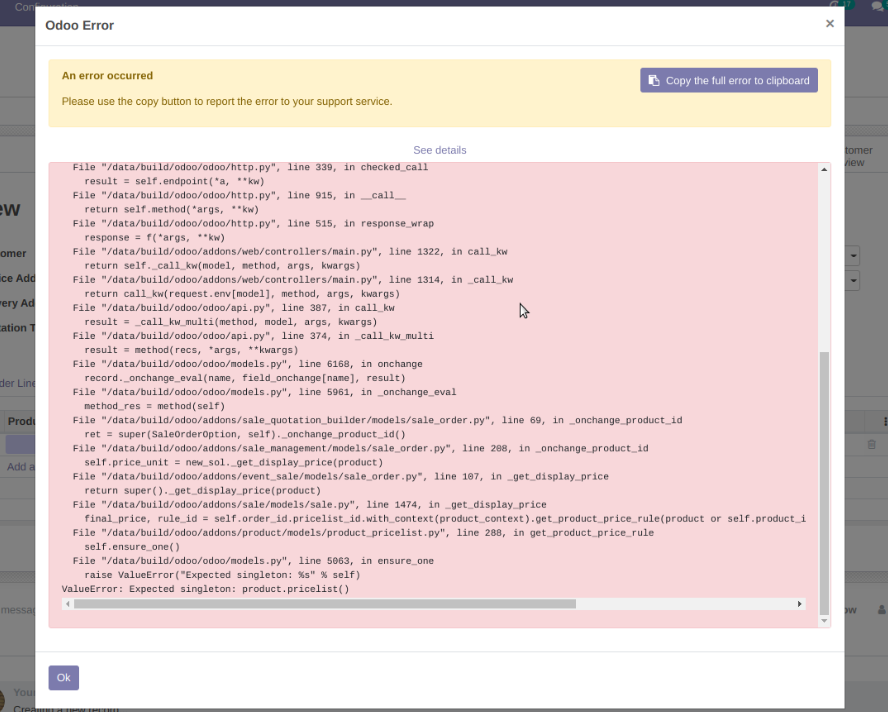Click 'An error occurred' heading text
Screen dimensions: 888x712
[108, 75]
